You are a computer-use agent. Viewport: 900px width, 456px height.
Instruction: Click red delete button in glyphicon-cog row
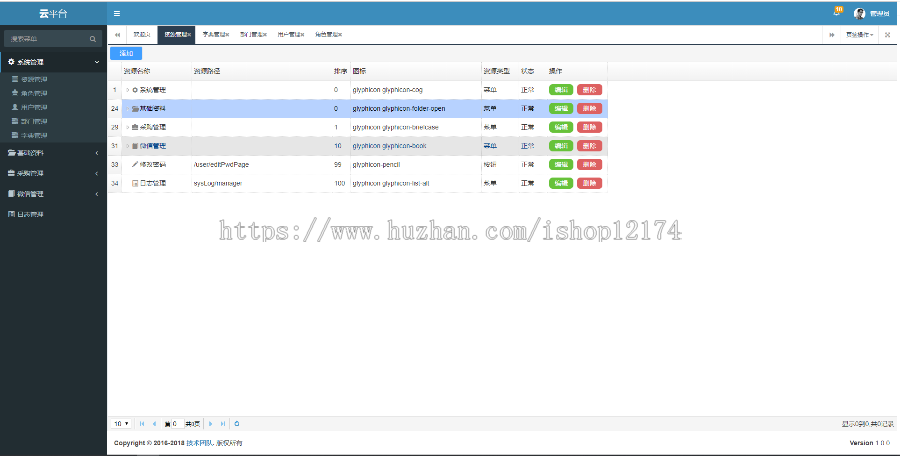click(x=589, y=90)
